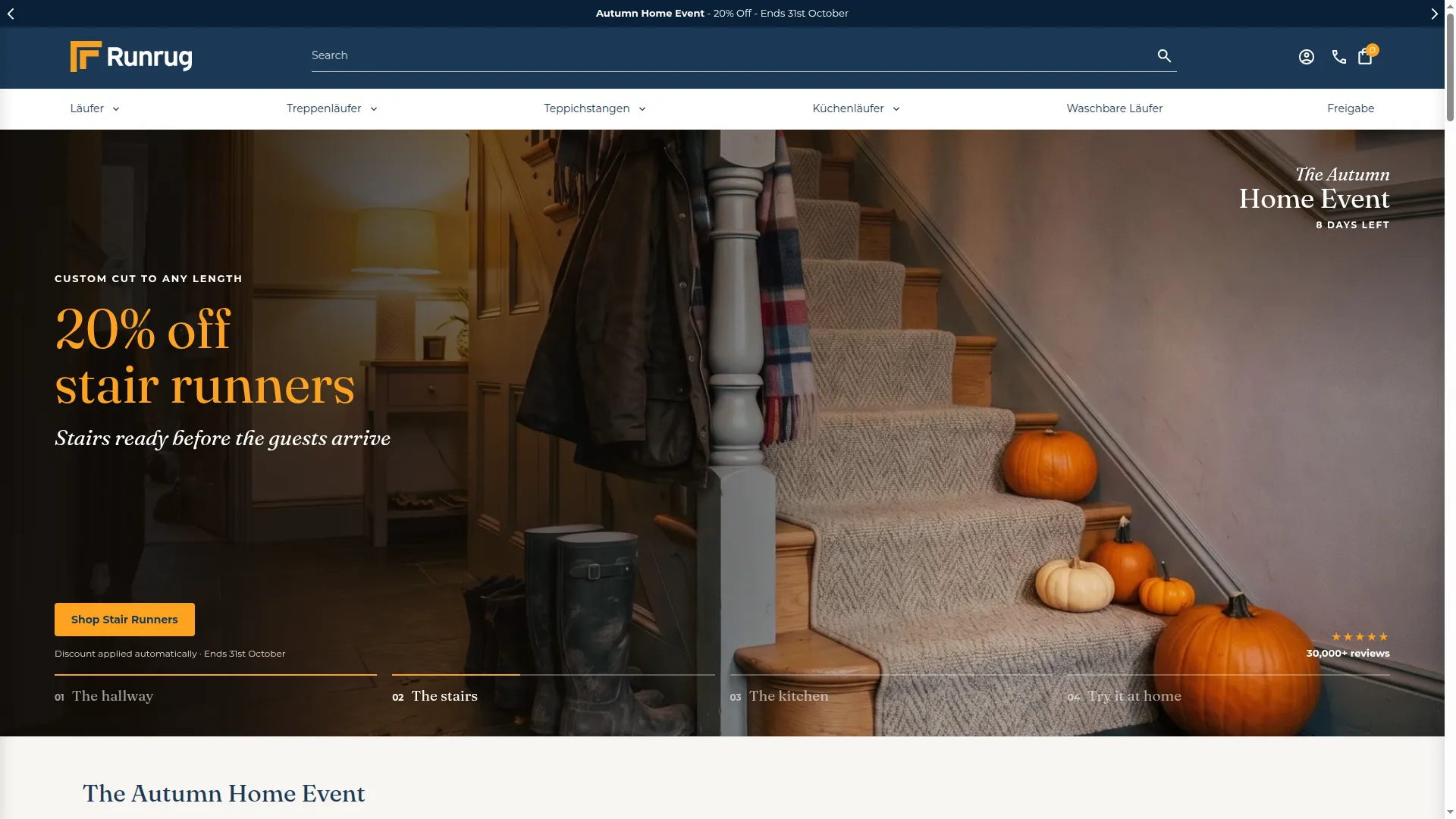1456x819 pixels.
Task: Click the Shop Stair Runners button
Action: [x=124, y=620]
